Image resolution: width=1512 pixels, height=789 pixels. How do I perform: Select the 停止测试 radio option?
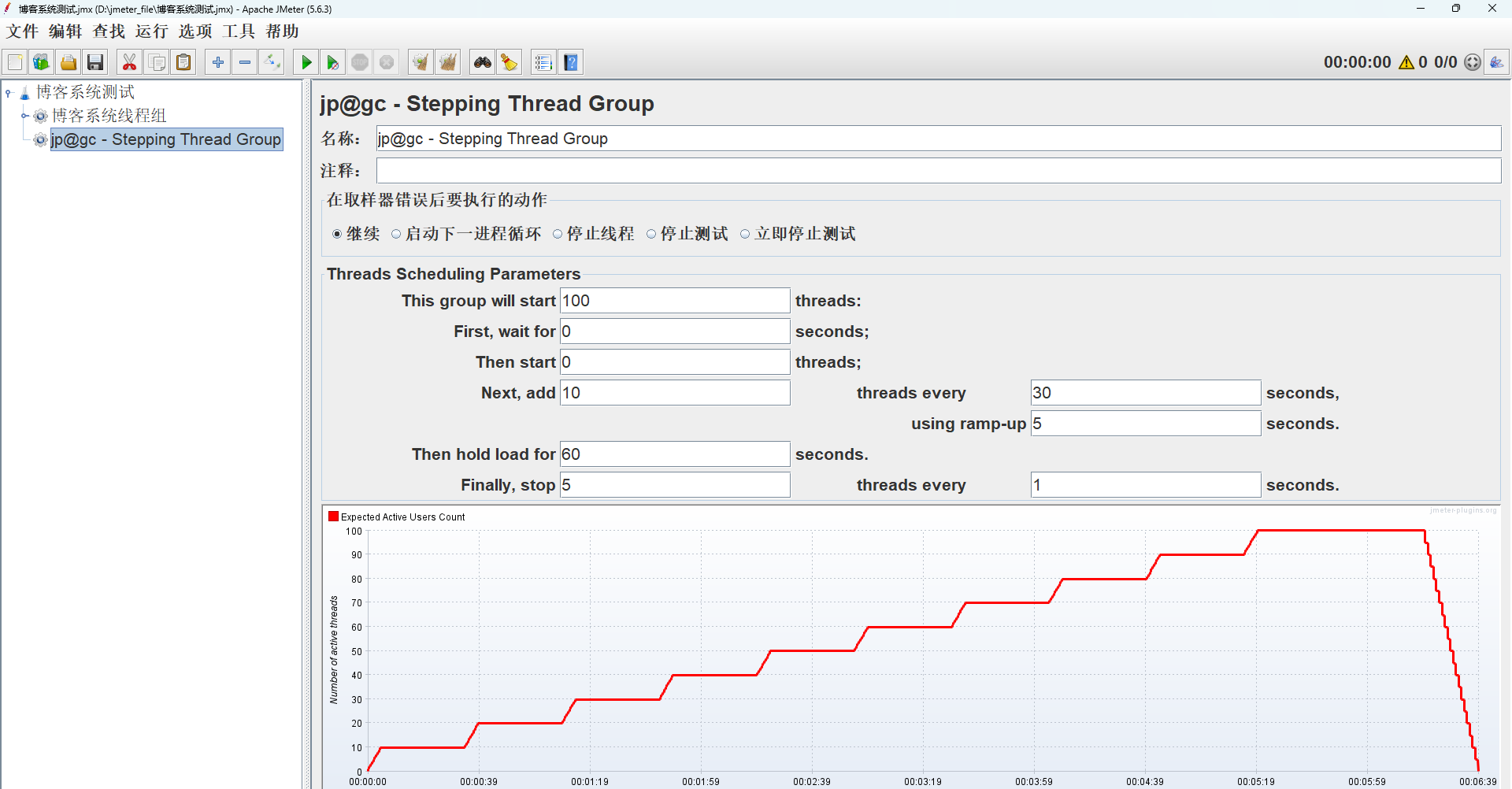651,234
